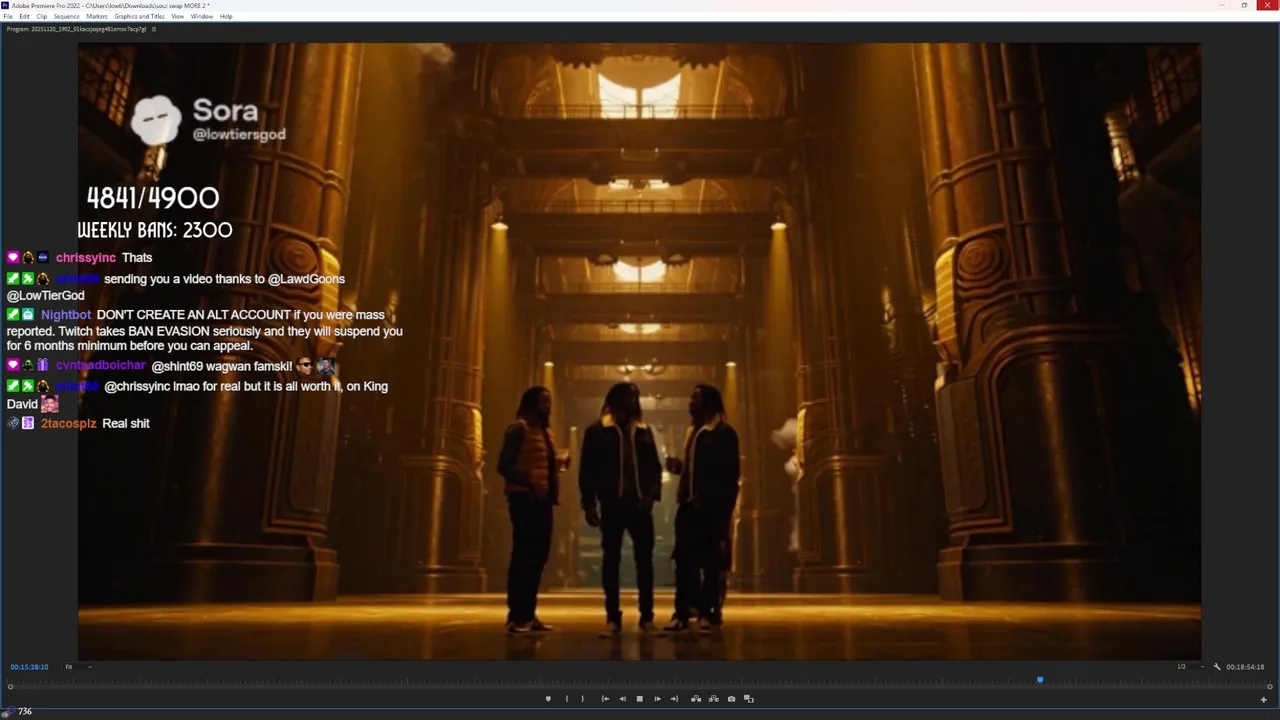This screenshot has width=1280, height=720.
Task: Restore down the Premiere Pro window
Action: pyautogui.click(x=1244, y=5)
